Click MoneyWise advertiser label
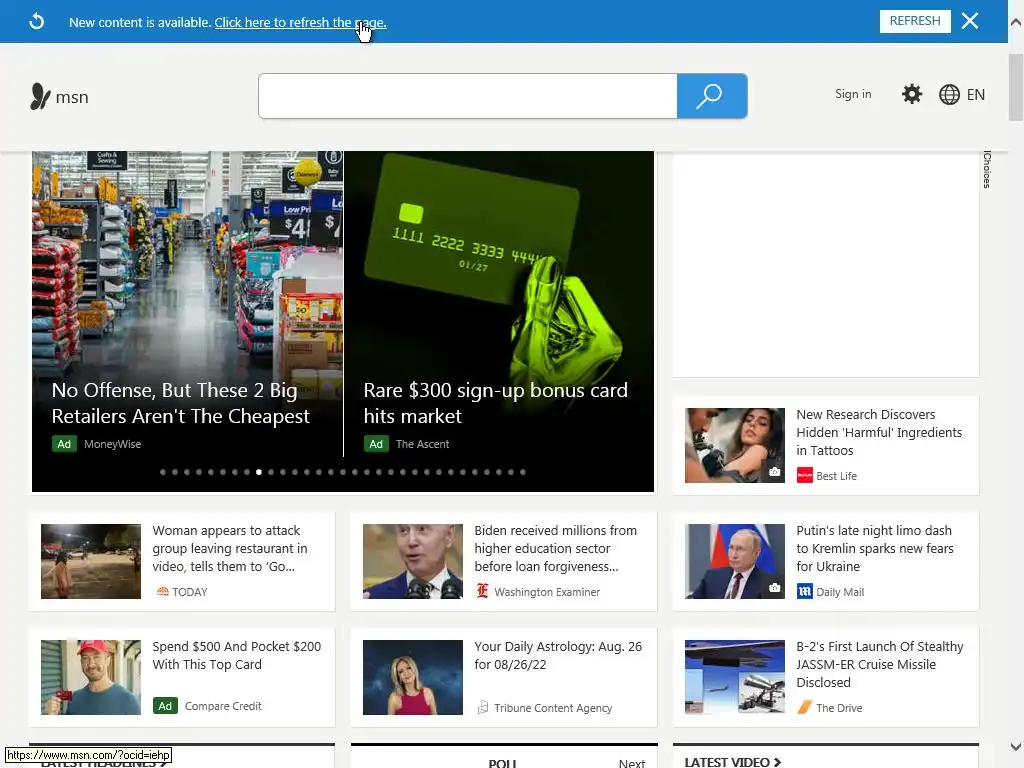1024x768 pixels. [112, 444]
